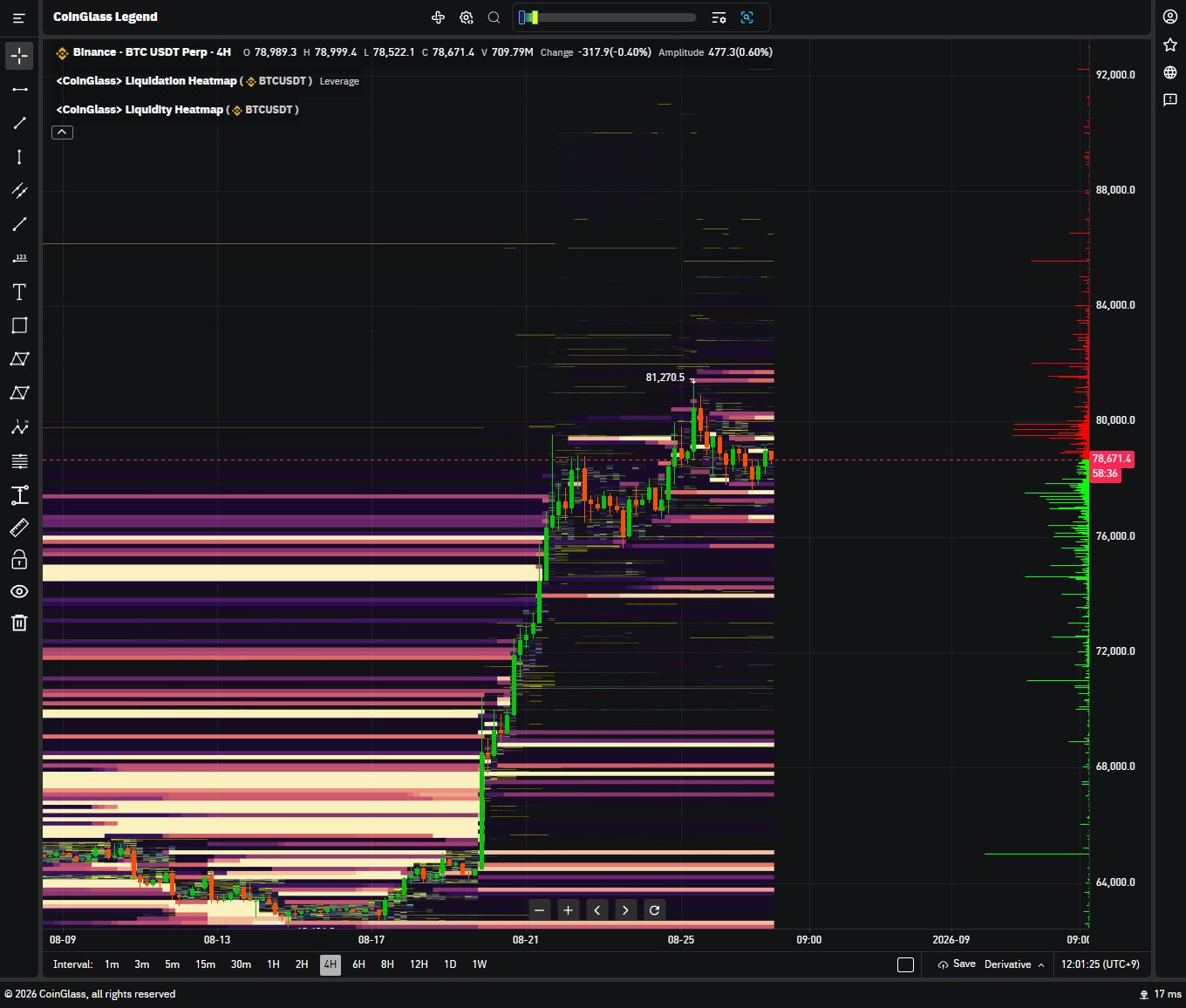The width and height of the screenshot is (1186, 1008).
Task: Shift chart right with arrow button
Action: pos(625,910)
